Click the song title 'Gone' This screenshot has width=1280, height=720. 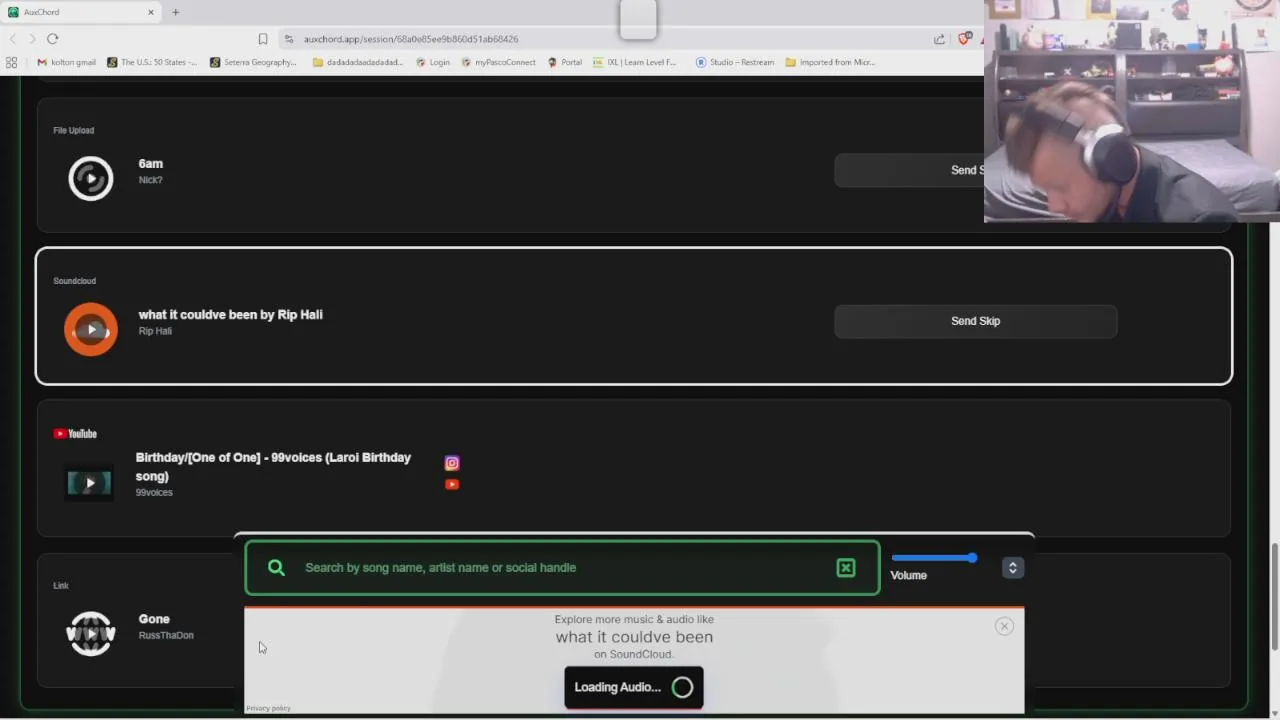click(x=154, y=619)
